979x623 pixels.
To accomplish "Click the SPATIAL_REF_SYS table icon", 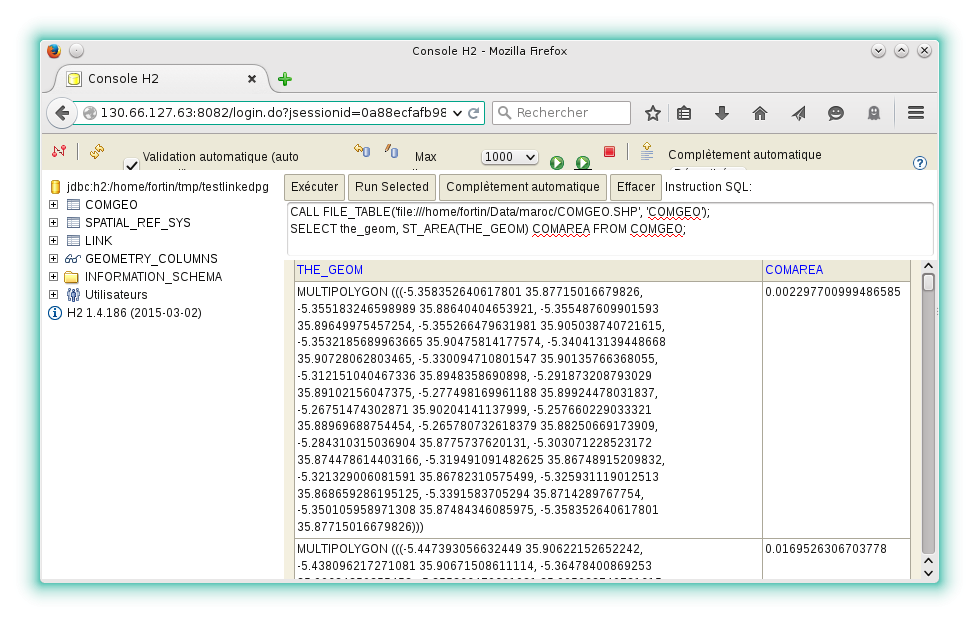I will [x=73, y=223].
